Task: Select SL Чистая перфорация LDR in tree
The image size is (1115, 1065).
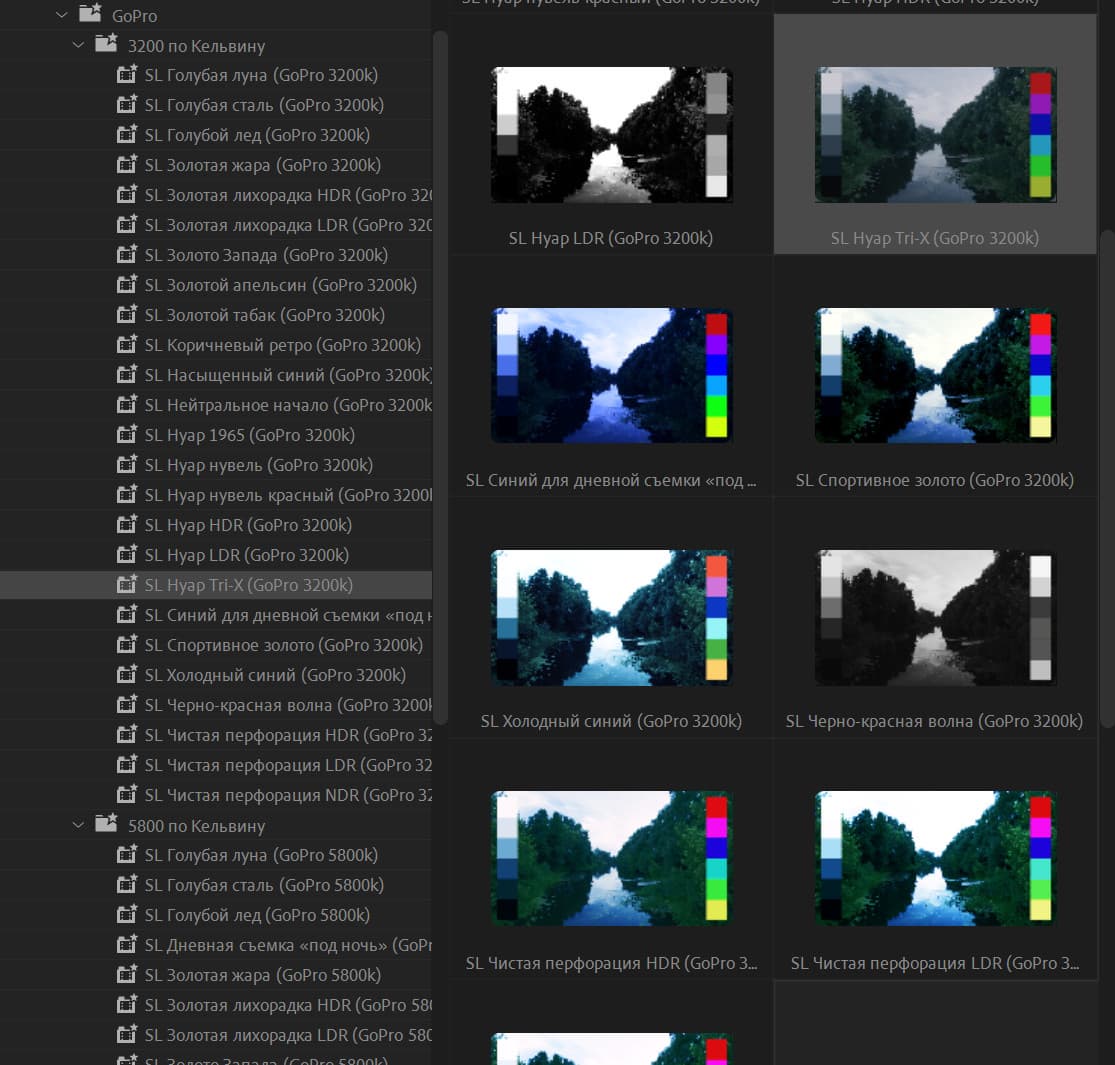Action: click(216, 765)
